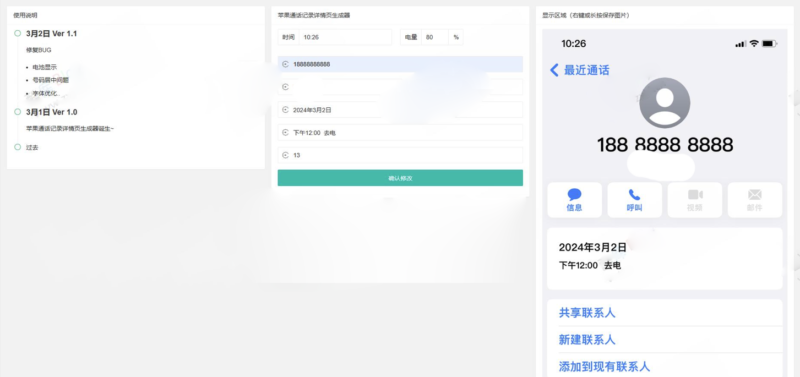Viewport: 800px width, 377px height.
Task: Click 苹果通话记录详情页生成器诞生~ text in the timeline
Action: pos(70,129)
